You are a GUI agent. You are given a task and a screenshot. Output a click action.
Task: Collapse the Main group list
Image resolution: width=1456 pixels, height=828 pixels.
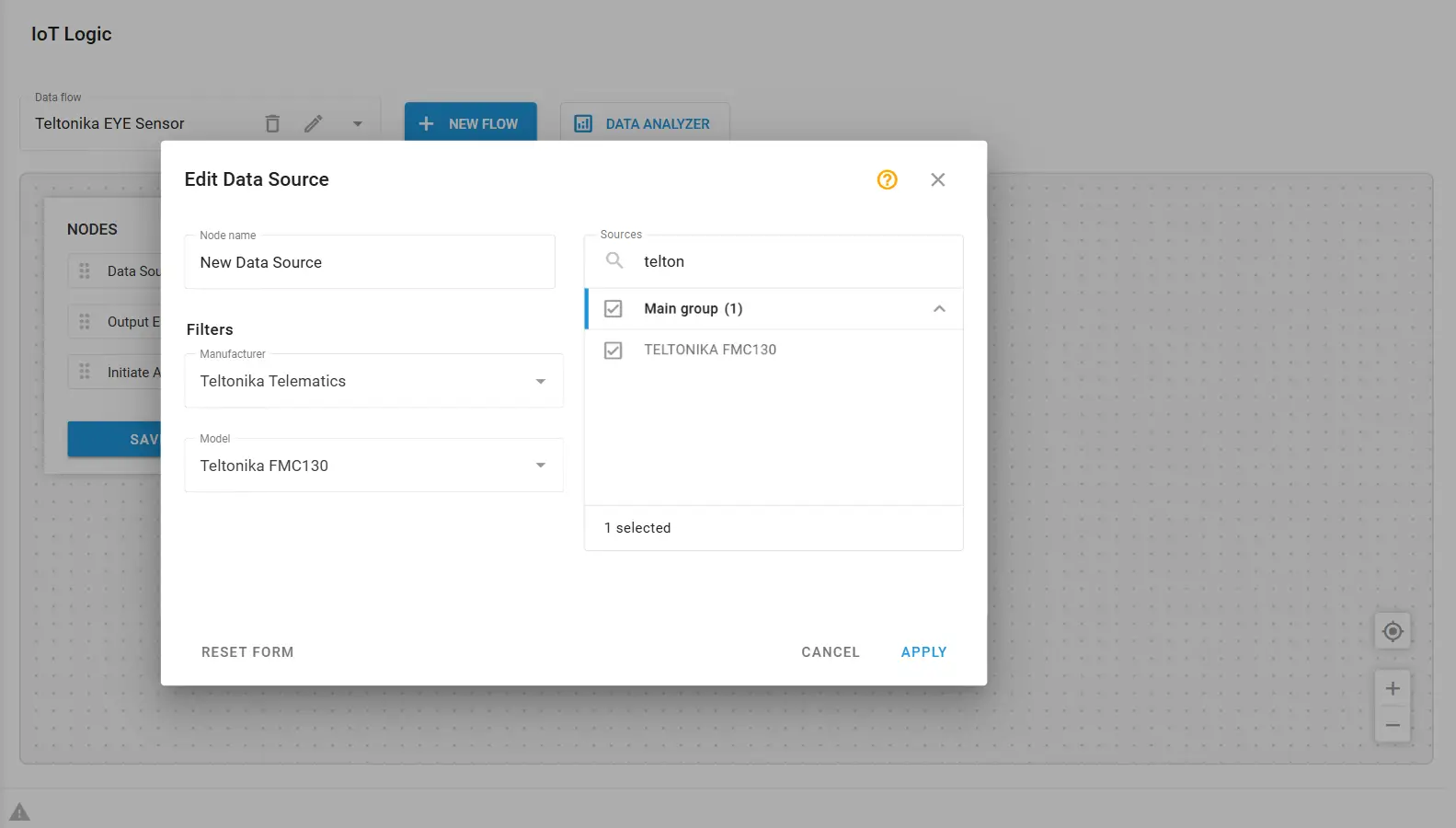click(x=939, y=309)
